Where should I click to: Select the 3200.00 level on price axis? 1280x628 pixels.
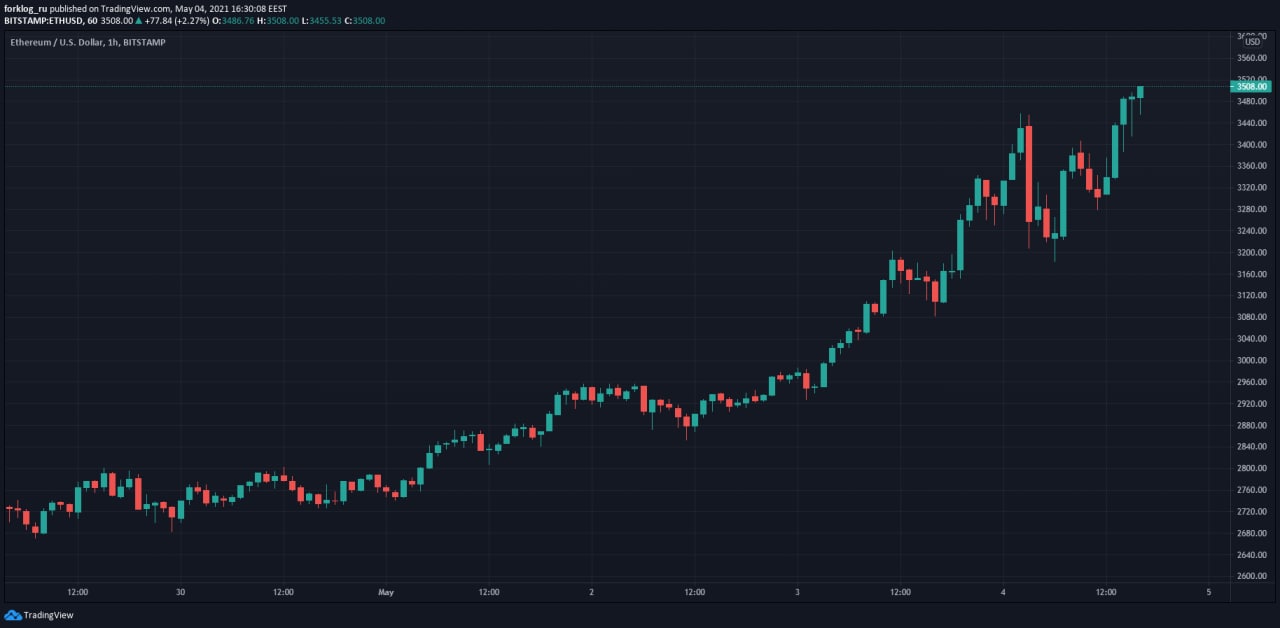(x=1252, y=252)
